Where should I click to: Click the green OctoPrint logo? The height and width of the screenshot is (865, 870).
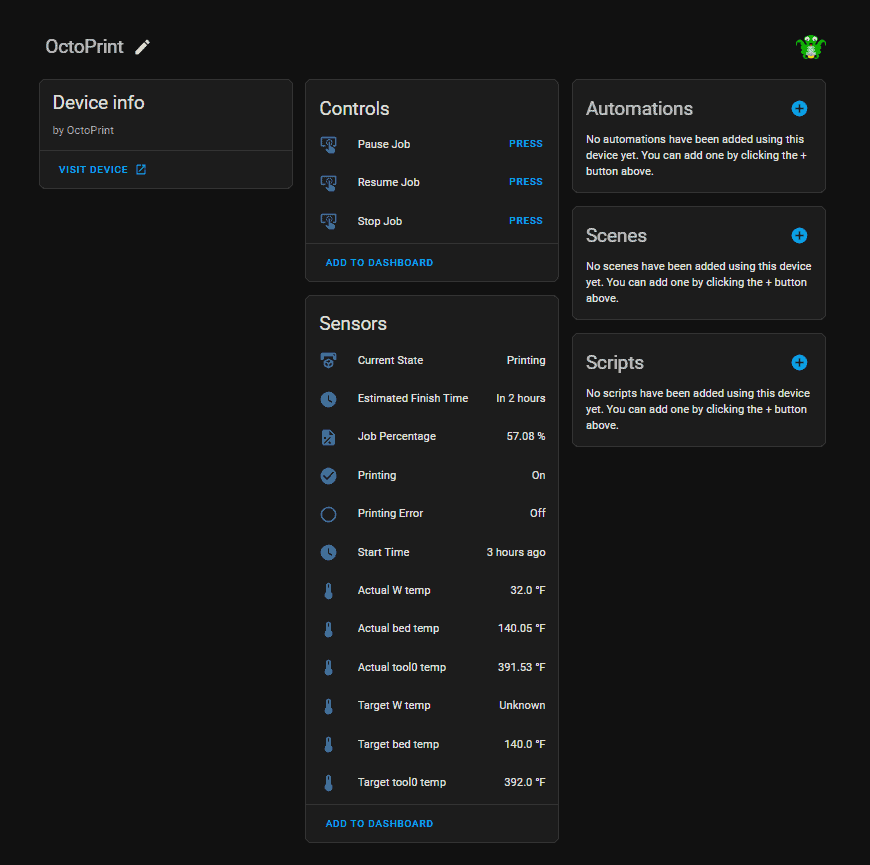click(x=811, y=47)
